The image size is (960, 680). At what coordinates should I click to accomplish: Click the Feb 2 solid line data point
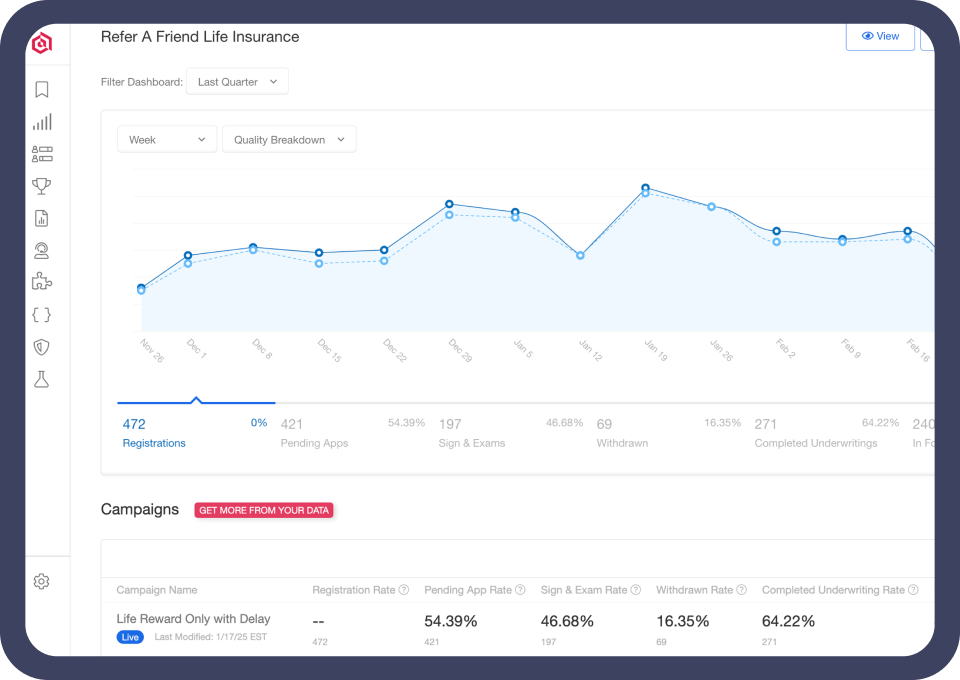776,231
